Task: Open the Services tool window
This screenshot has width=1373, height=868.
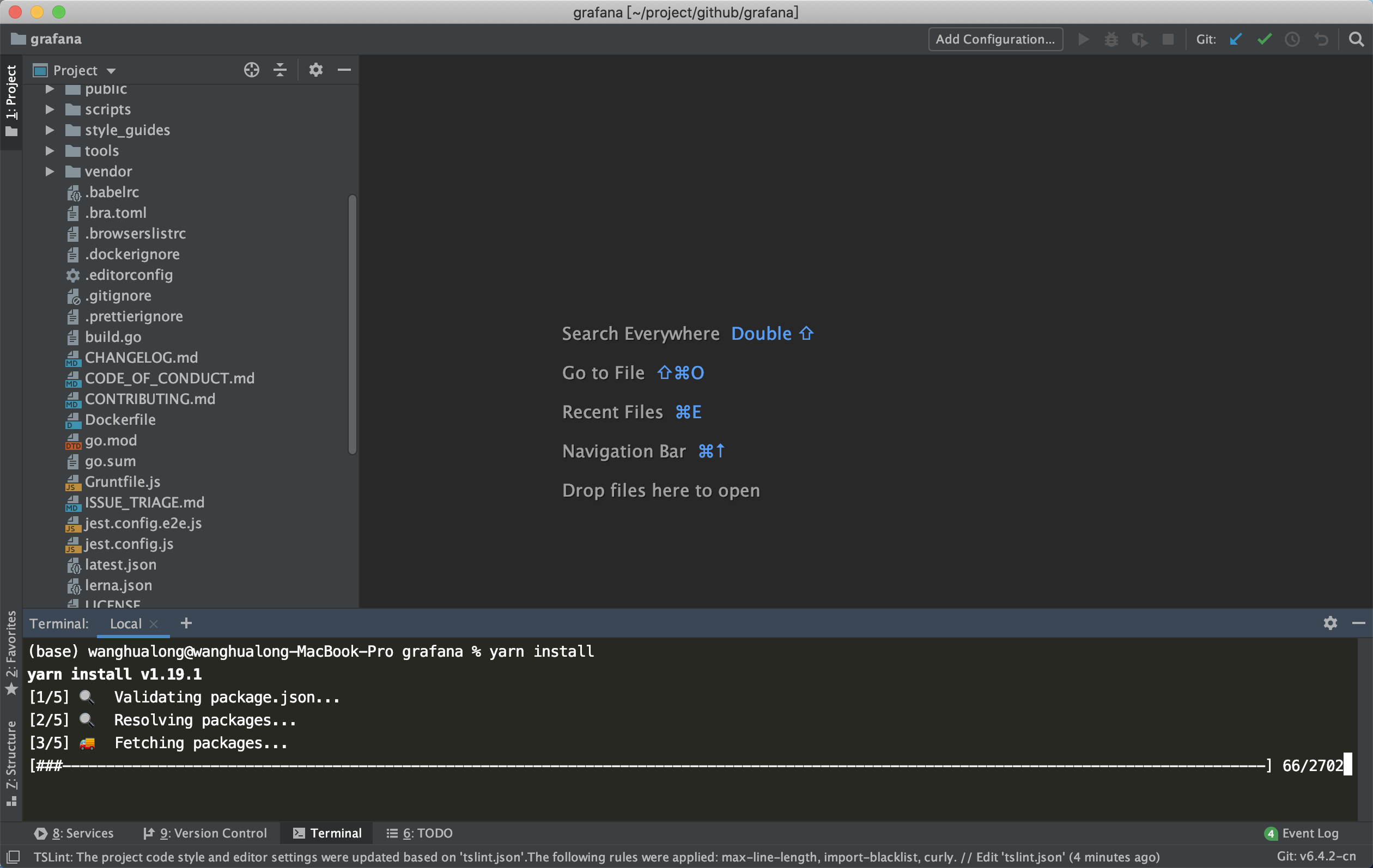Action: point(74,833)
